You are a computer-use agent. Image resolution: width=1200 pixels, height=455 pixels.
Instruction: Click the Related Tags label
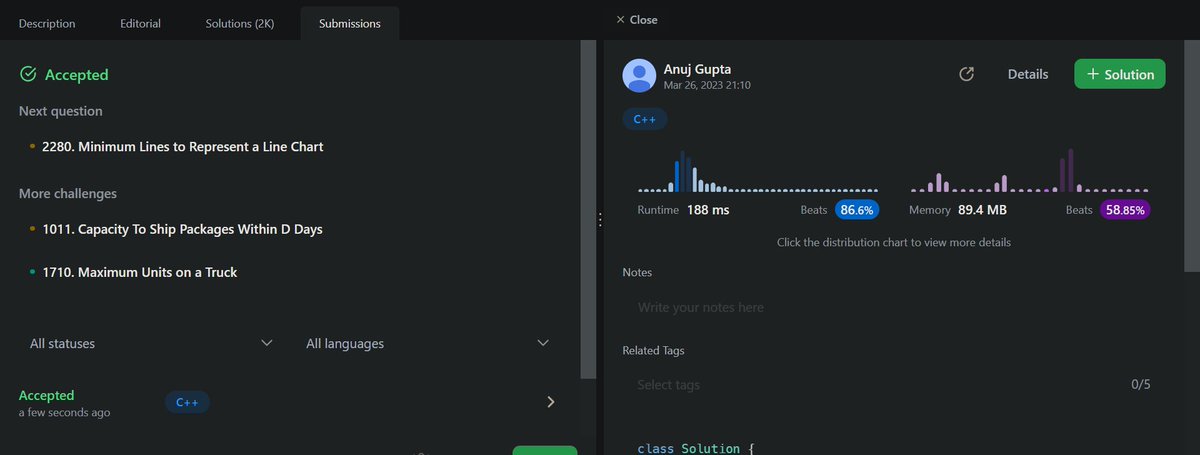pos(653,350)
